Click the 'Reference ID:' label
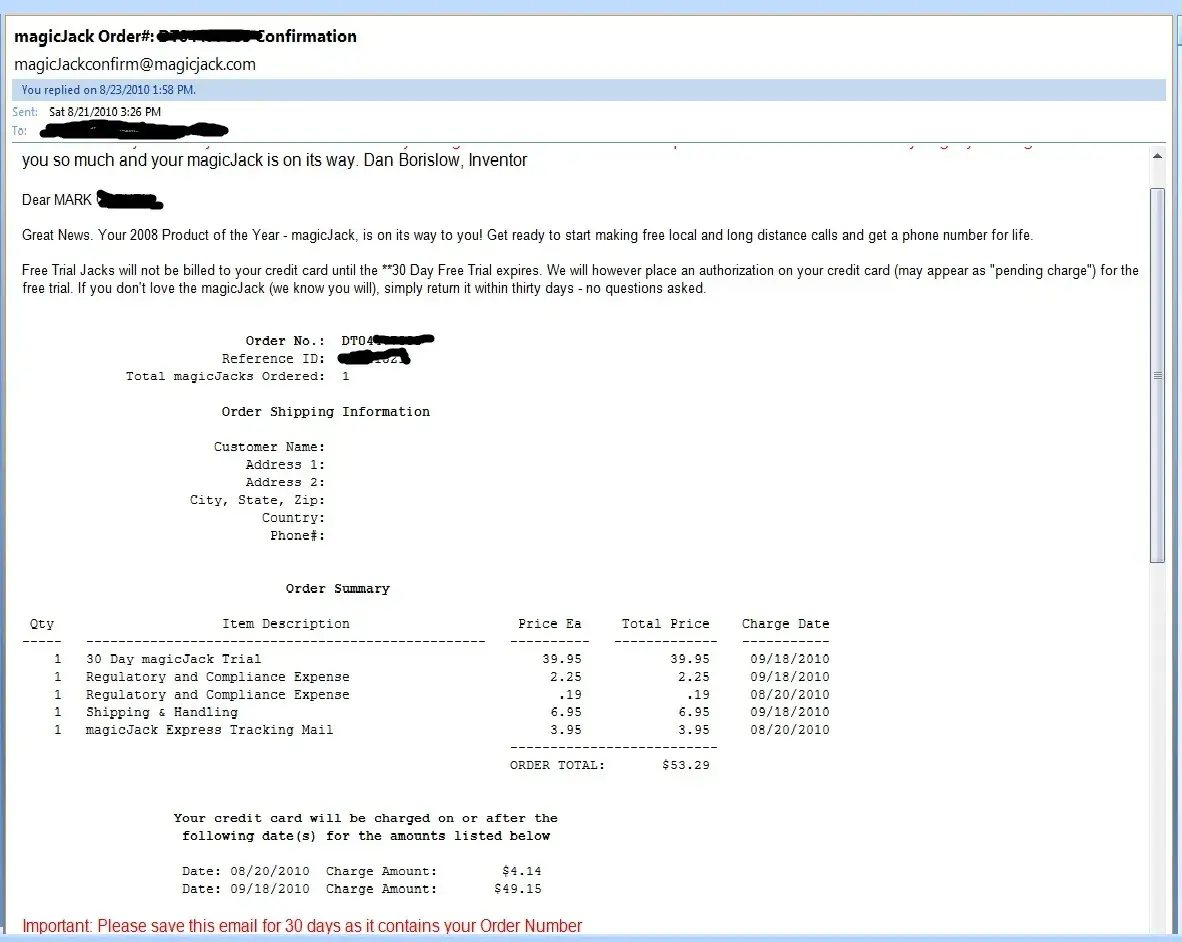The height and width of the screenshot is (942, 1182). (273, 359)
